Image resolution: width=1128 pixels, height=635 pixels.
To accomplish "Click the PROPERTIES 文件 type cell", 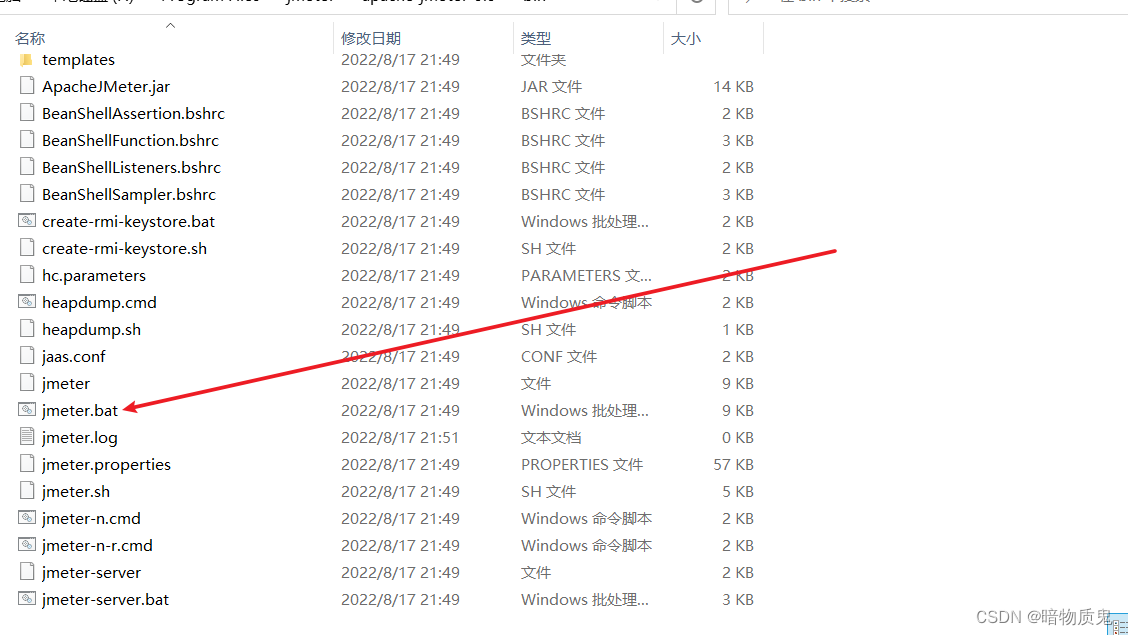I will (582, 465).
